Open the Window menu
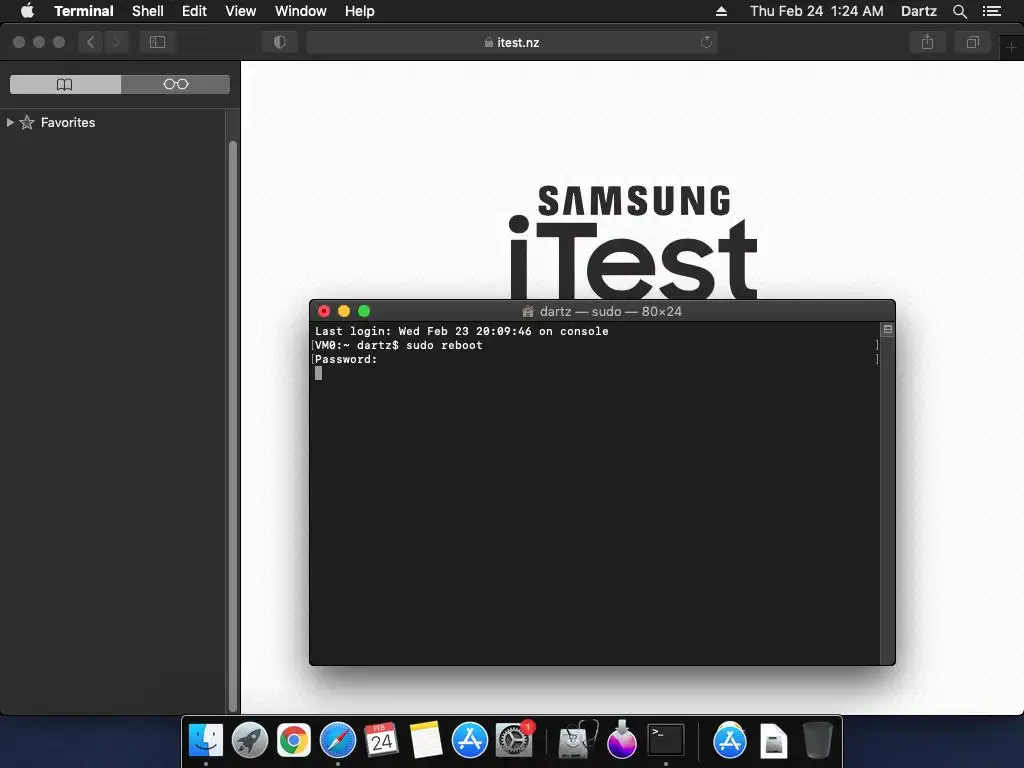This screenshot has width=1024, height=768. (300, 11)
